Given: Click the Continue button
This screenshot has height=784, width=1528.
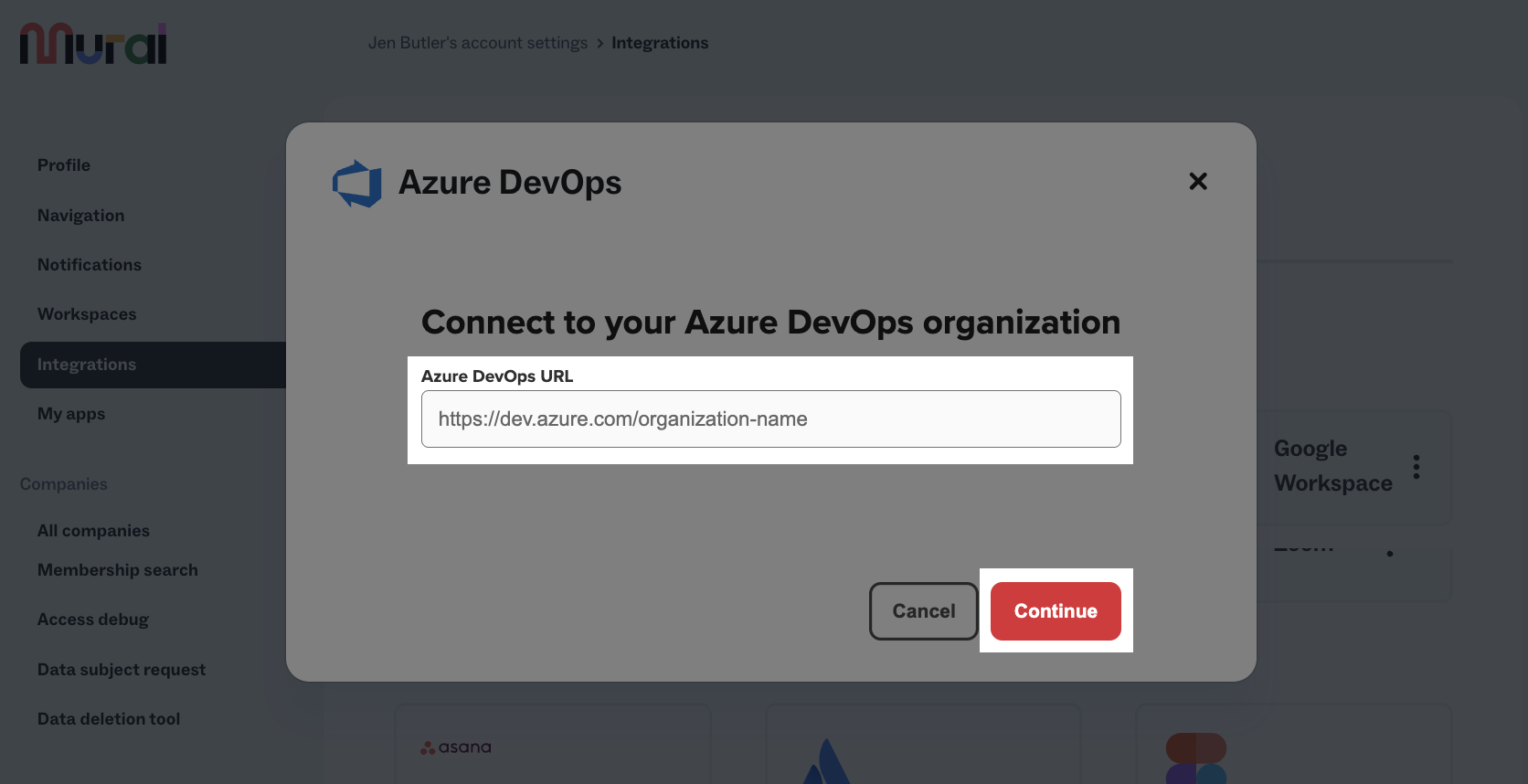Looking at the screenshot, I should click(1056, 611).
